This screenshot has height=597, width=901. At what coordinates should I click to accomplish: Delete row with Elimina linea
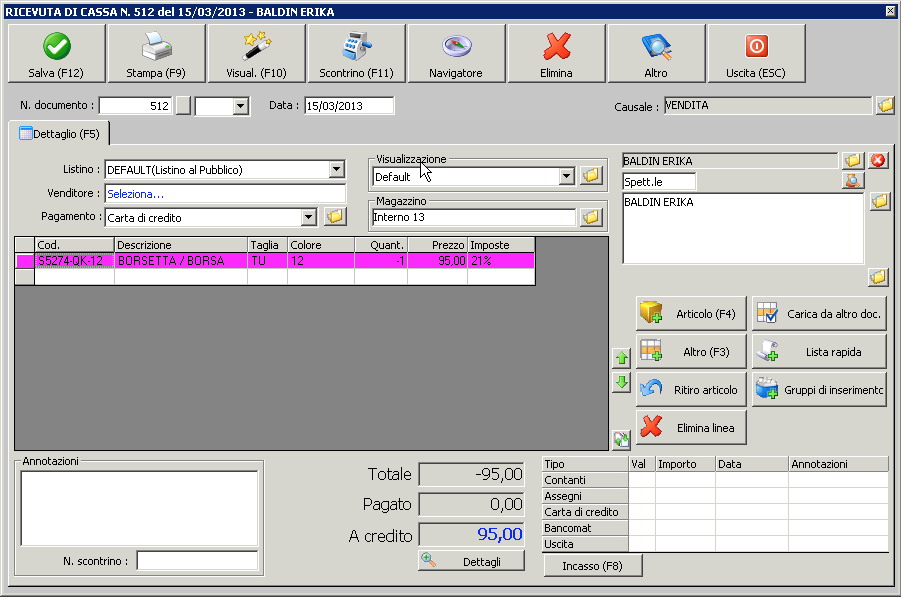coord(691,427)
